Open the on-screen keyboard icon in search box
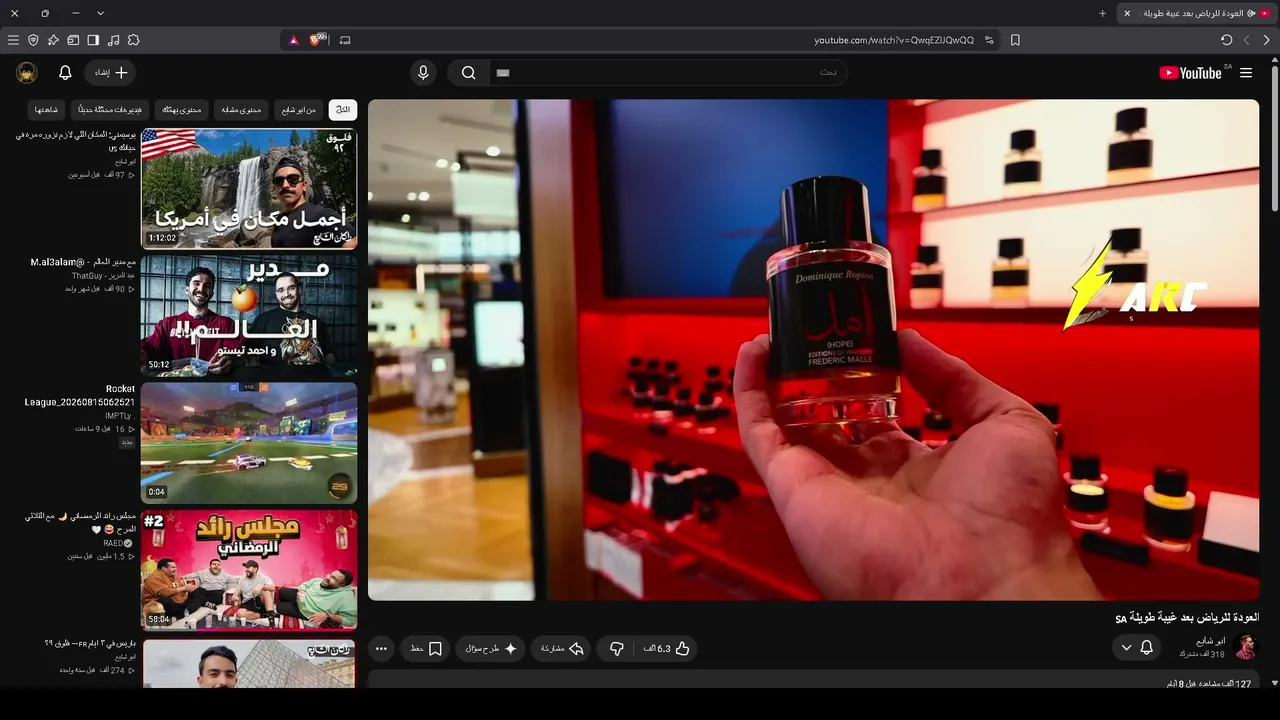 point(503,73)
